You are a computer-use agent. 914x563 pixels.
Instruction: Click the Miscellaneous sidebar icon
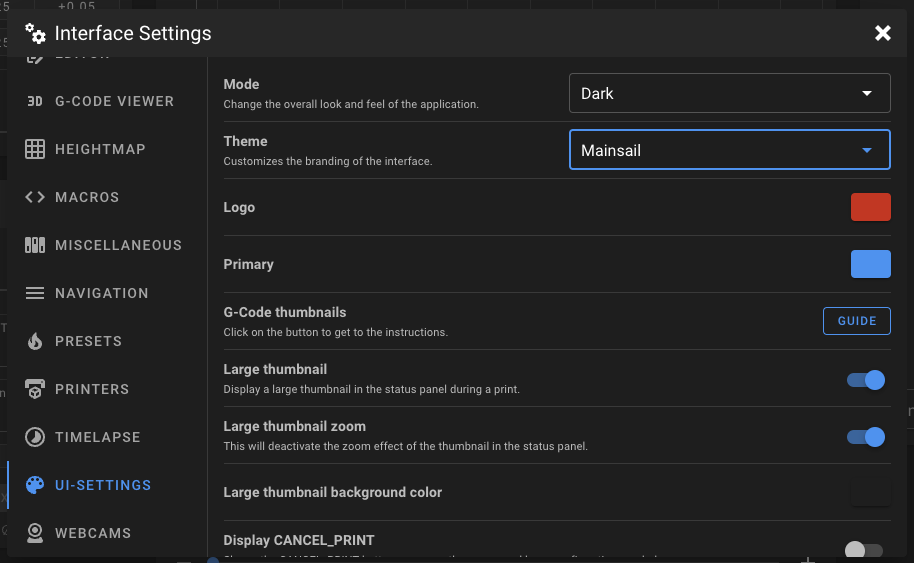35,245
